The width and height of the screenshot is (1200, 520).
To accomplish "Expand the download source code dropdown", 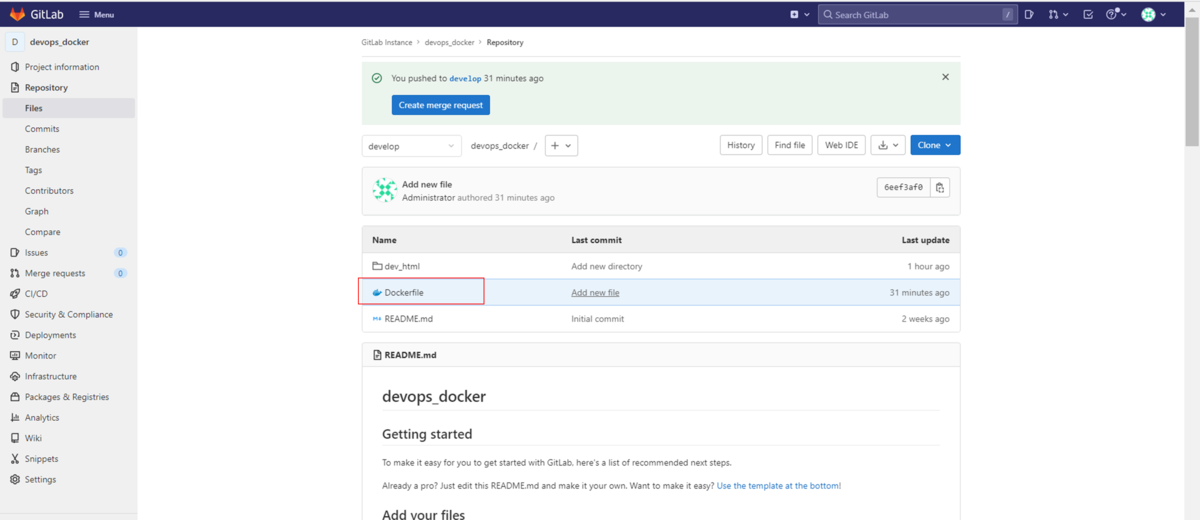I will [887, 146].
